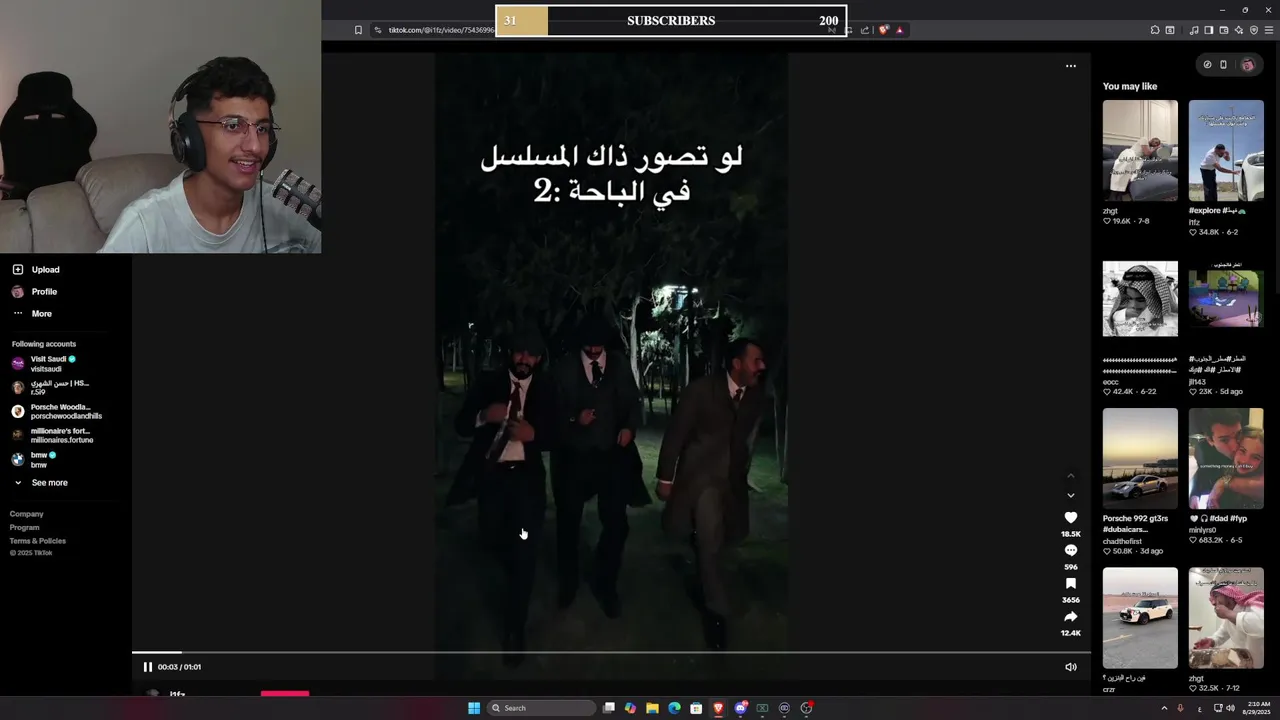Open Discord from taskbar
Viewport: 1280px width, 720px height.
740,708
